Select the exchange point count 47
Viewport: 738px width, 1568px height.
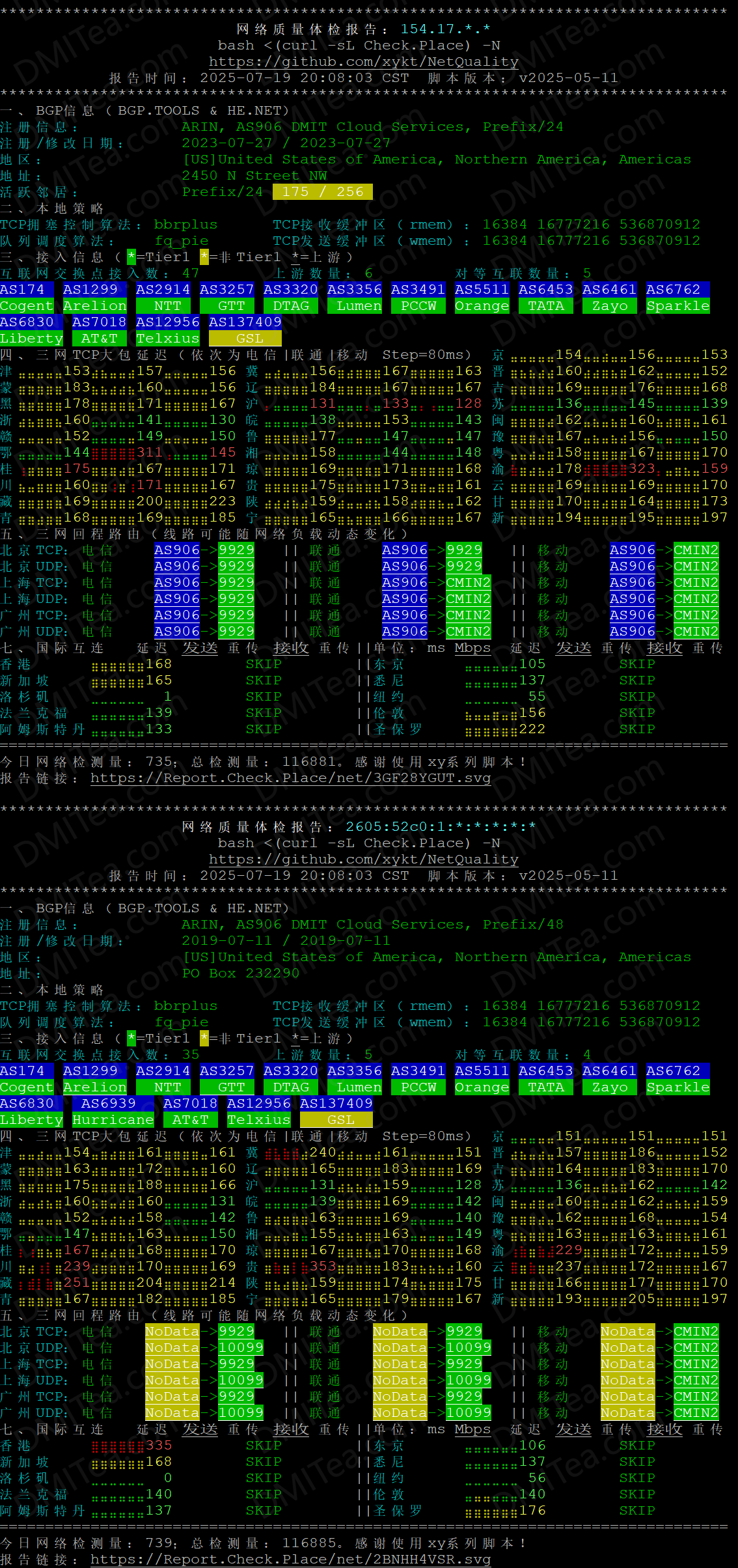click(190, 273)
